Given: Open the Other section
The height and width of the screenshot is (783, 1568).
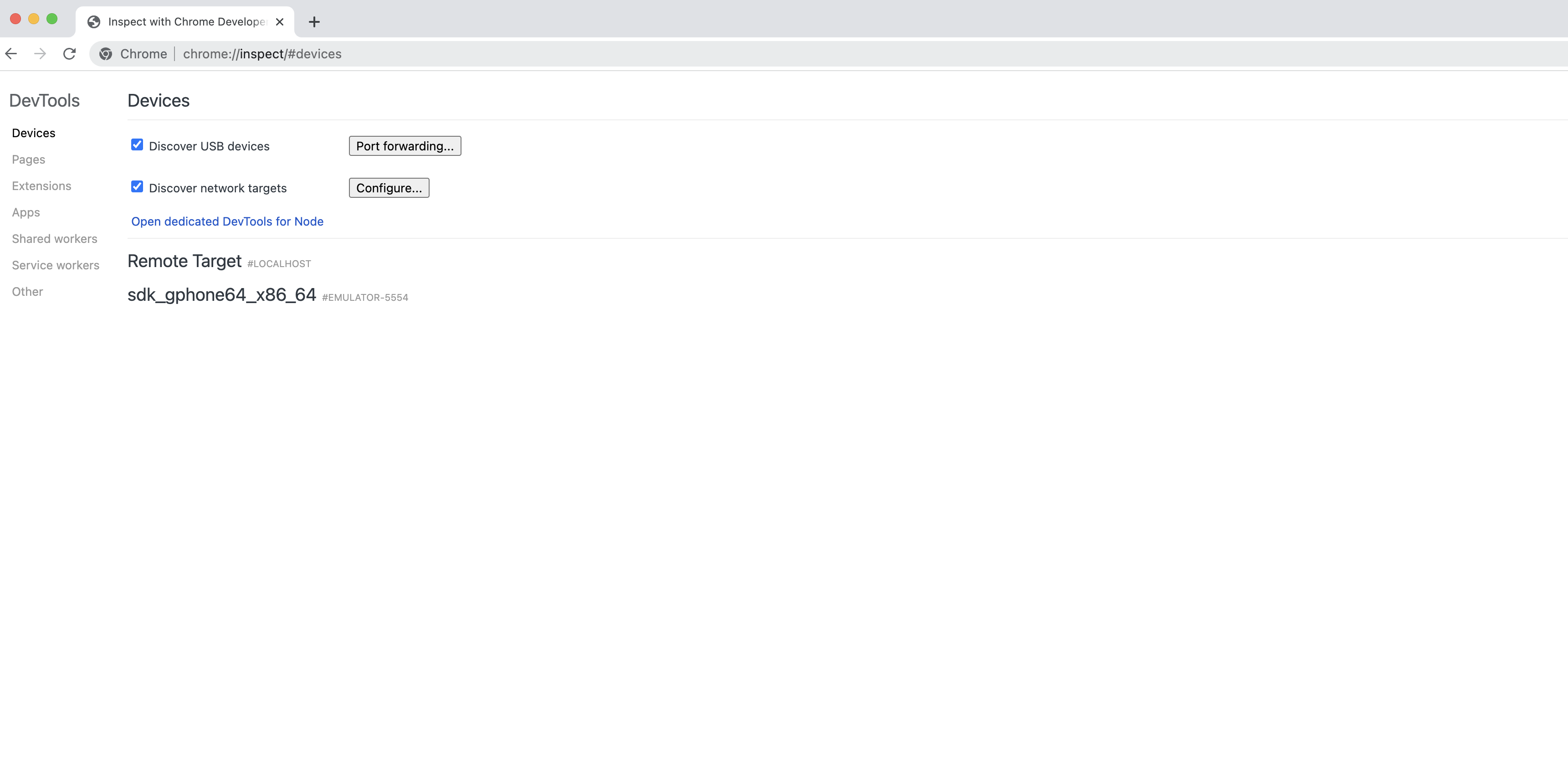Looking at the screenshot, I should pyautogui.click(x=27, y=292).
